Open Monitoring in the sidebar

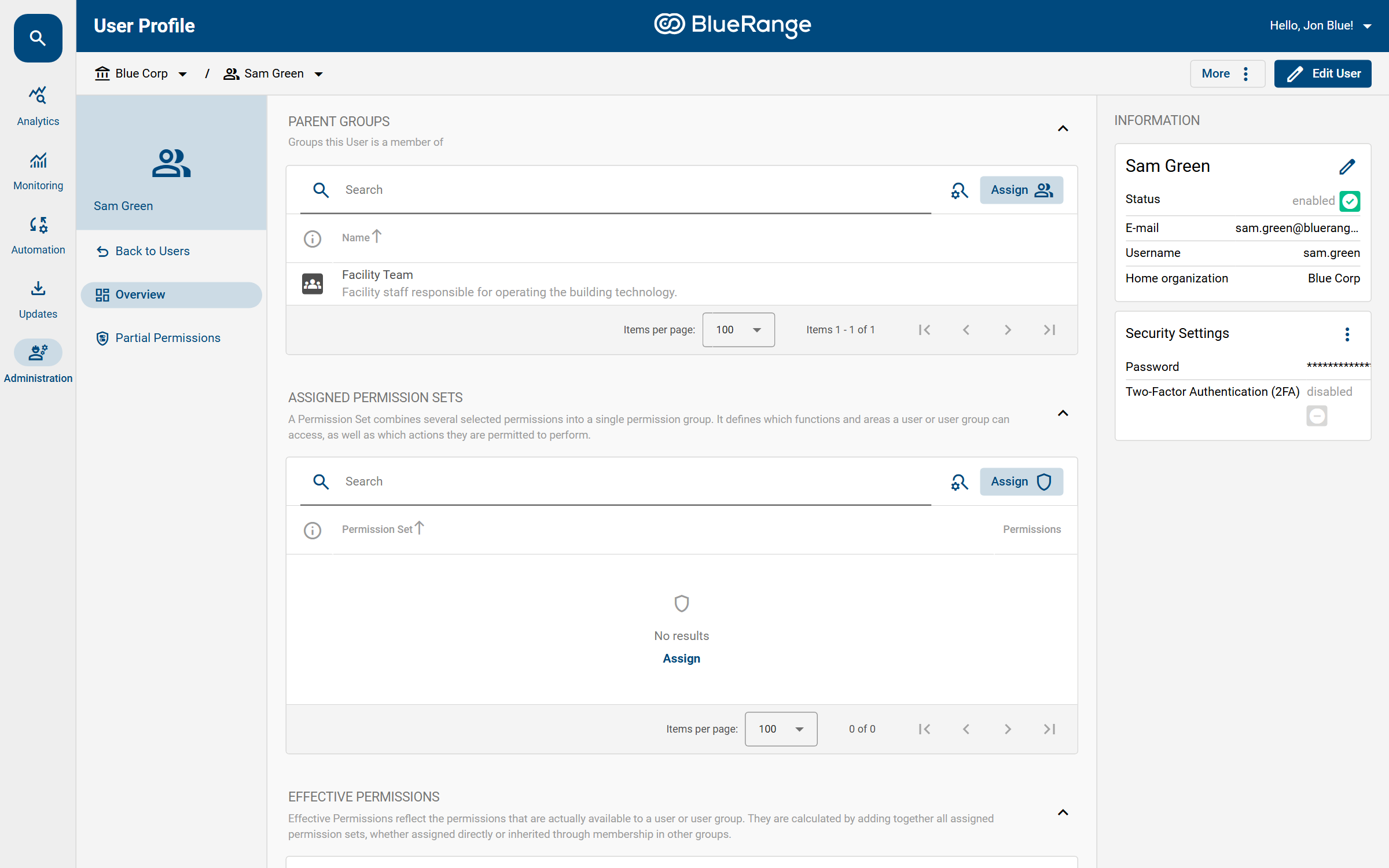tap(38, 171)
